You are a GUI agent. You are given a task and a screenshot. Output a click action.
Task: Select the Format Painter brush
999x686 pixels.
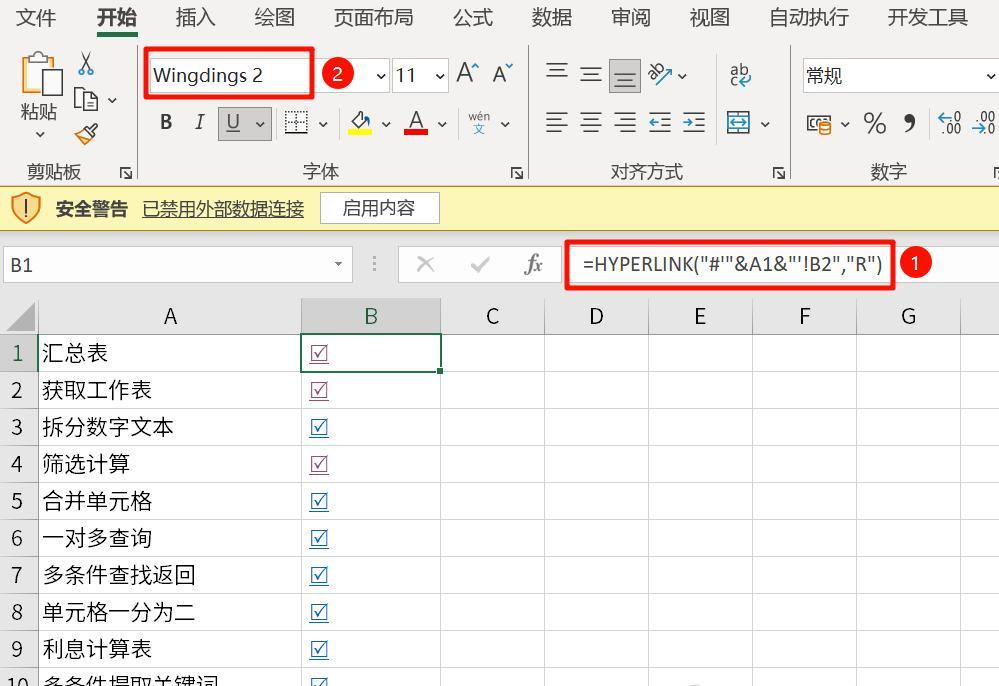pos(86,133)
